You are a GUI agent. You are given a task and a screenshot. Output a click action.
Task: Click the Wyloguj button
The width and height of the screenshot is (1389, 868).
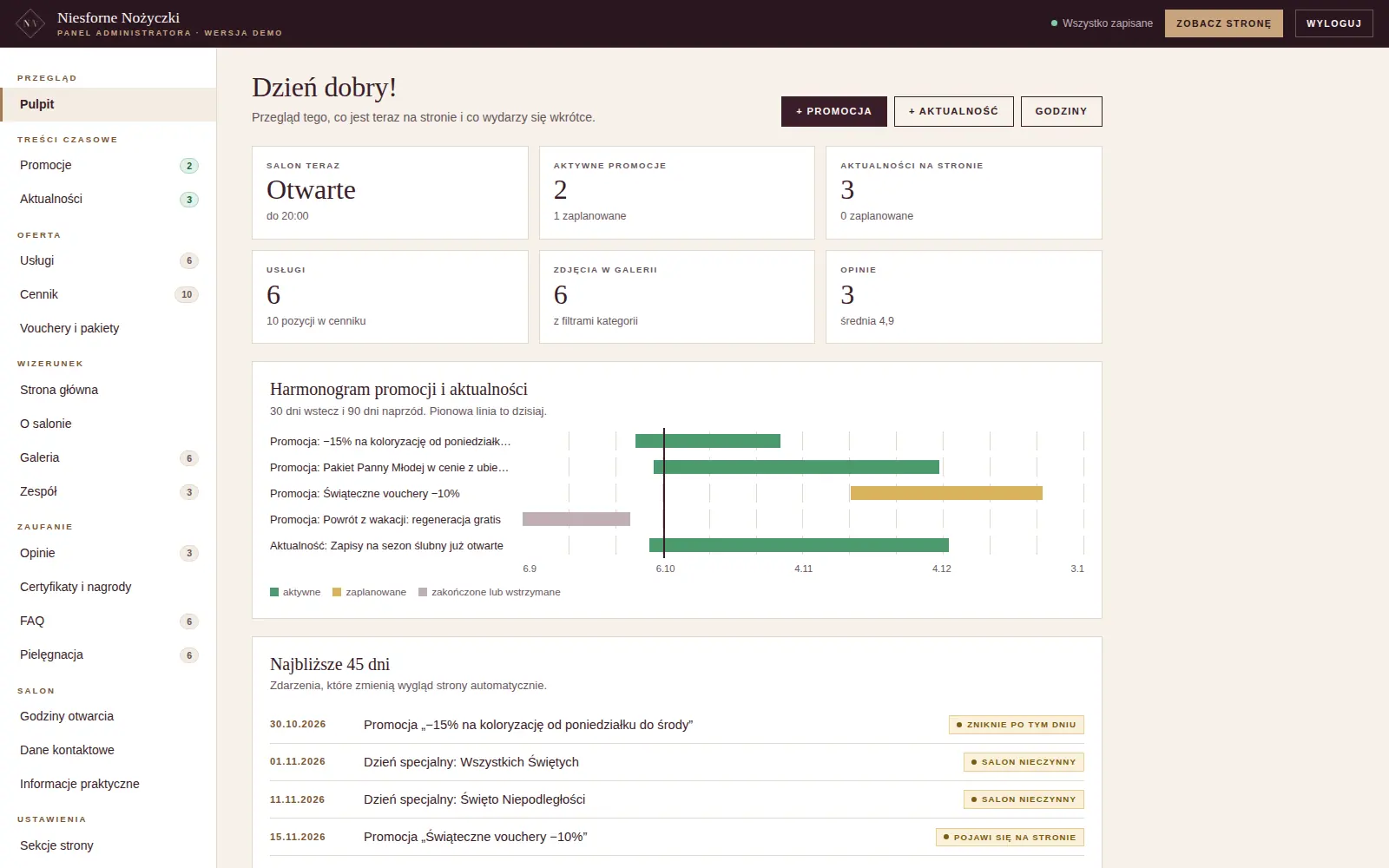[1333, 23]
